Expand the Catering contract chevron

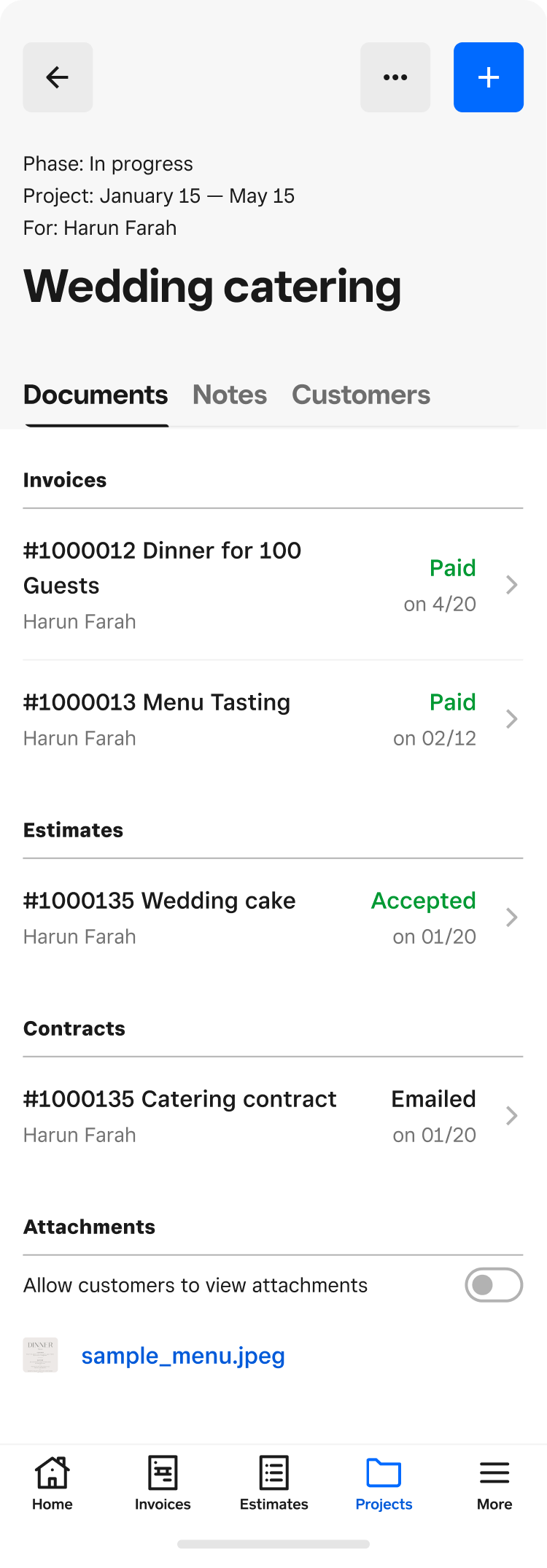512,1116
